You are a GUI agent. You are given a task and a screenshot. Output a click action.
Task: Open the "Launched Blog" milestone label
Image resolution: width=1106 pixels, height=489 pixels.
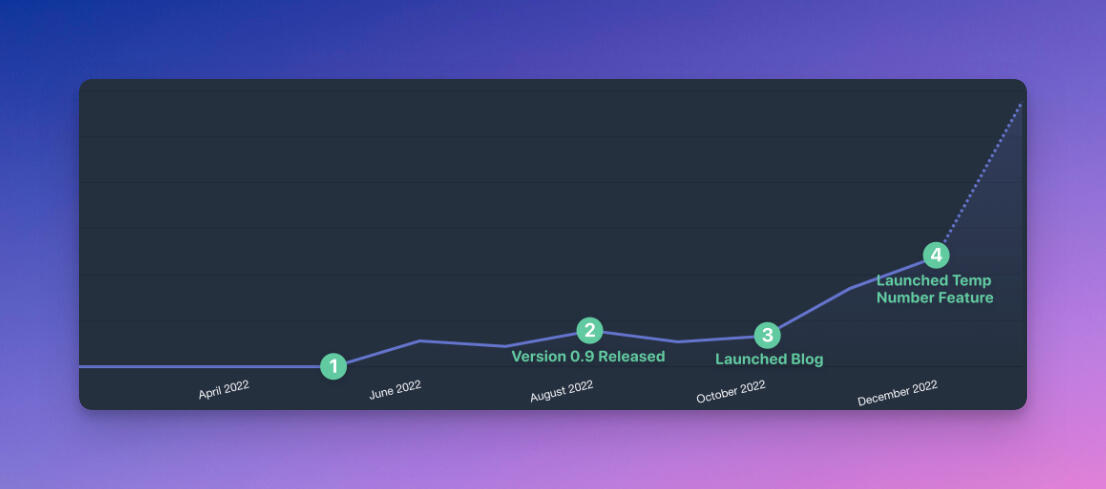coord(769,360)
